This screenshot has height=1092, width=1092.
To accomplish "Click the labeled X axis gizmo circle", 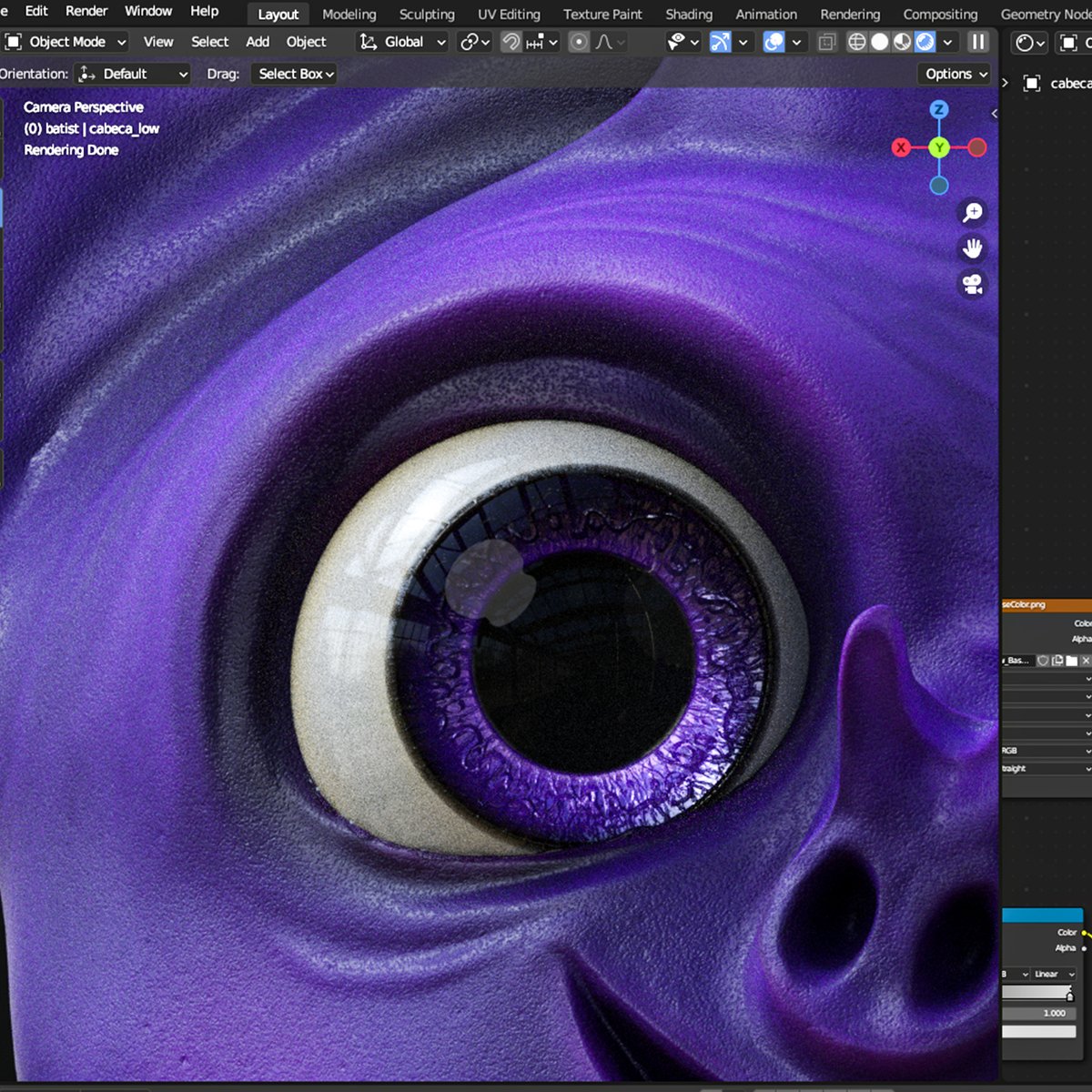I will pos(901,147).
